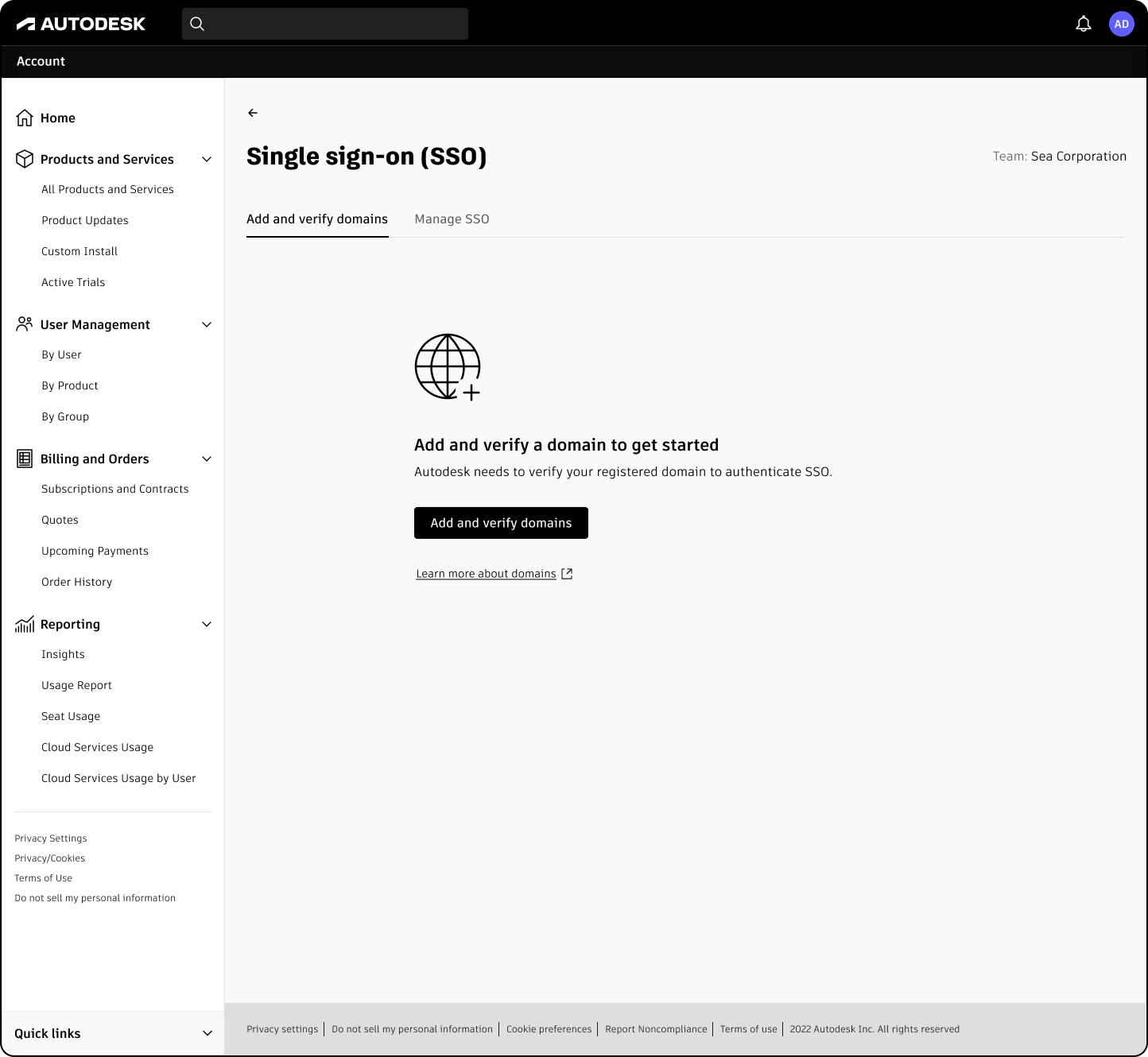
Task: Open Insights report
Action: pyautogui.click(x=63, y=654)
